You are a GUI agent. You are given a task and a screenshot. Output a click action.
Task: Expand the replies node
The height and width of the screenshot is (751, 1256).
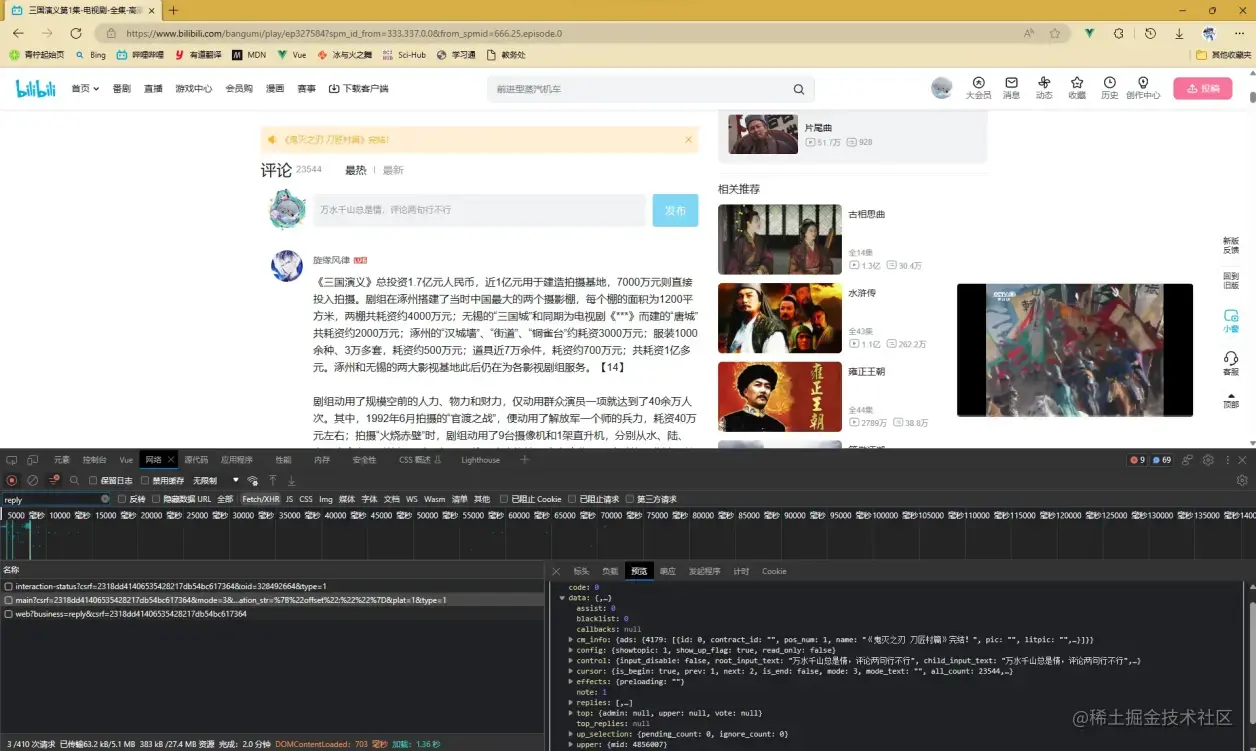click(571, 703)
